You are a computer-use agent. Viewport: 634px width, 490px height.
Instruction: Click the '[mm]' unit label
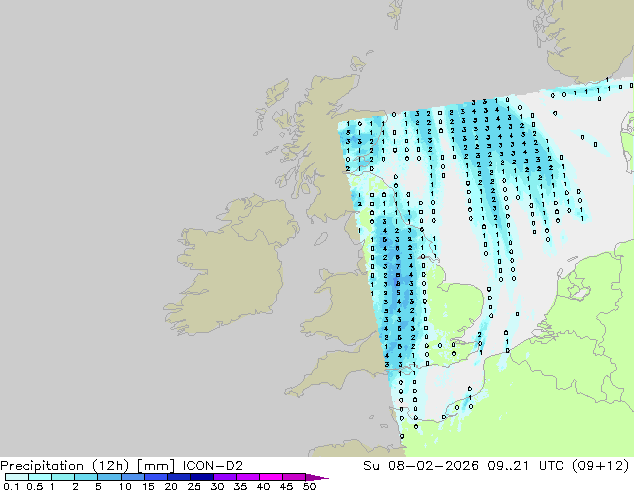pyautogui.click(x=156, y=466)
